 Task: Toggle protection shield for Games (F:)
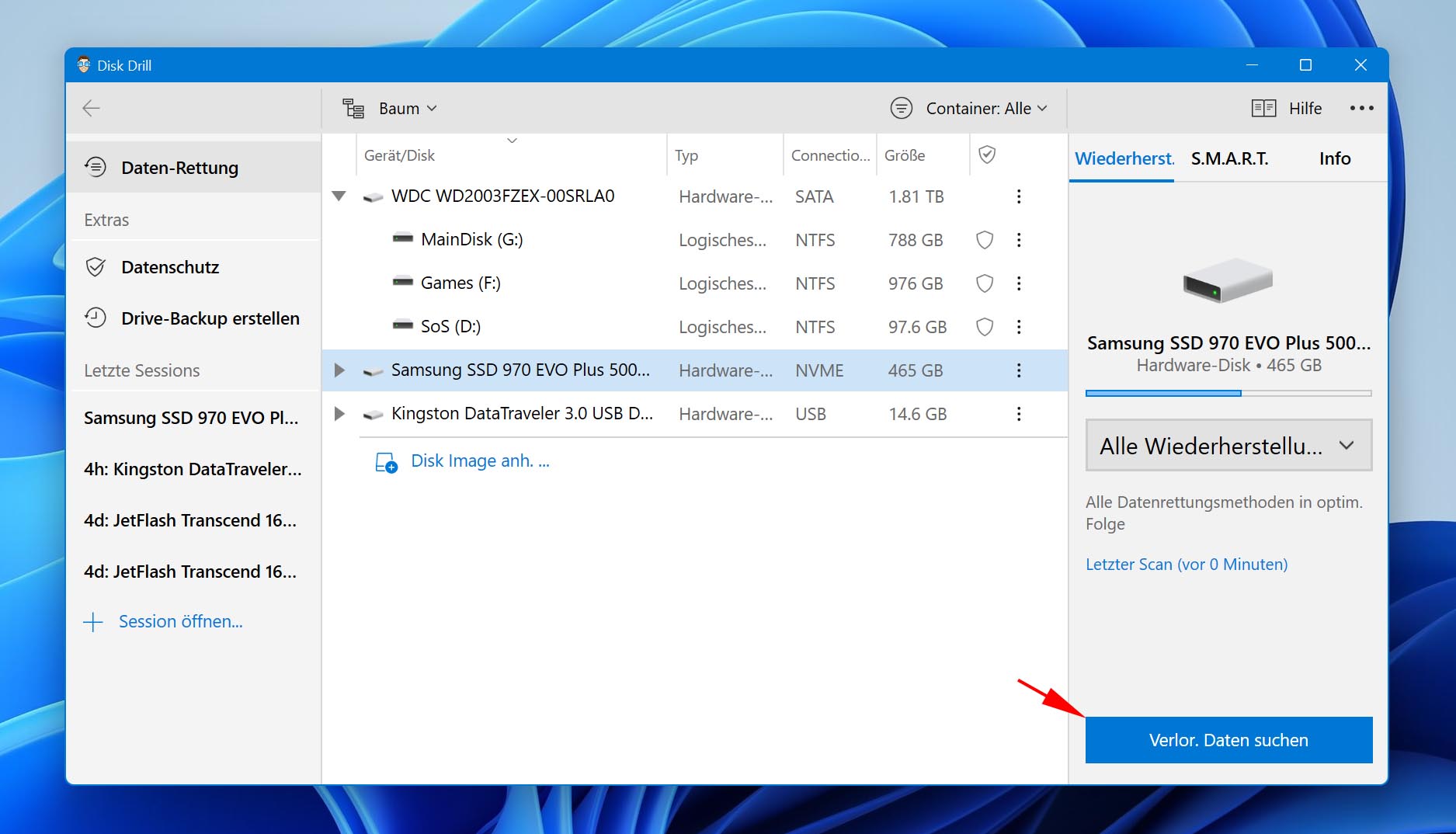click(x=985, y=283)
